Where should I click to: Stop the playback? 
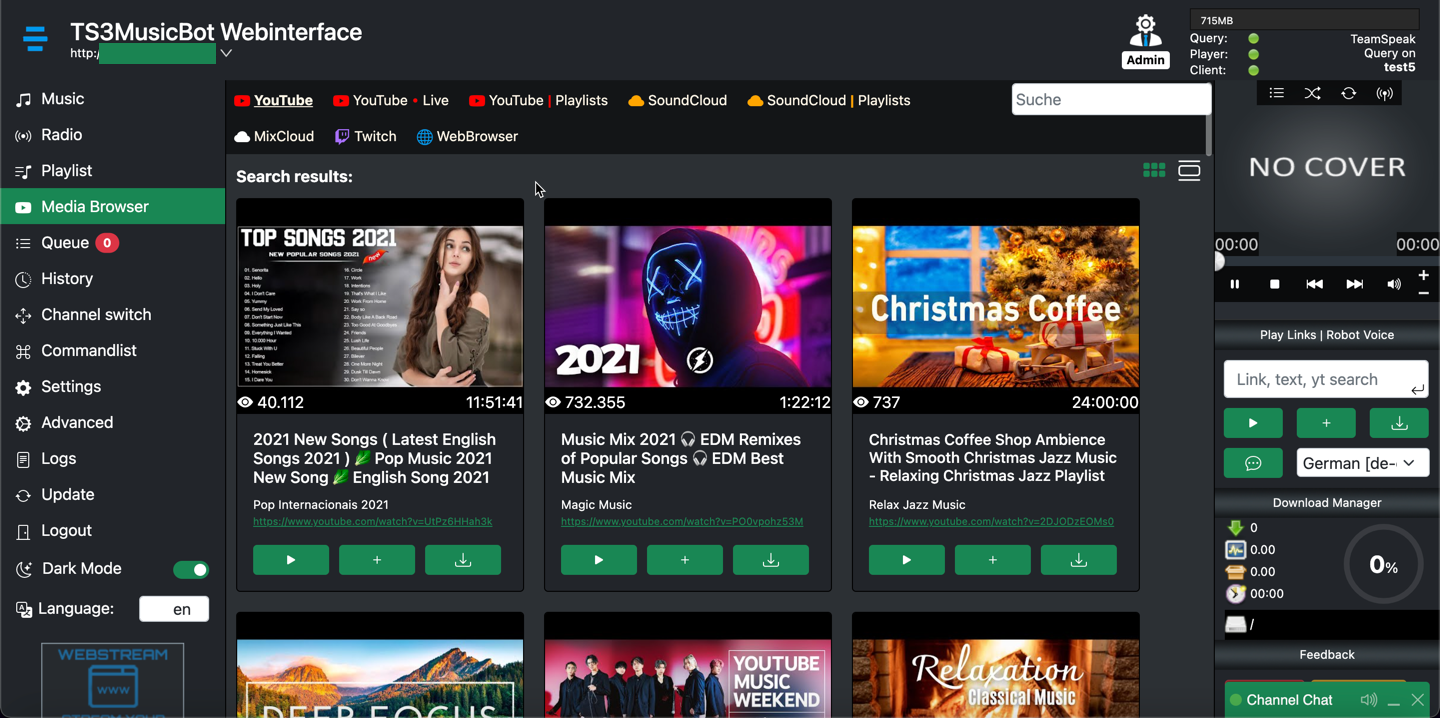click(1275, 284)
